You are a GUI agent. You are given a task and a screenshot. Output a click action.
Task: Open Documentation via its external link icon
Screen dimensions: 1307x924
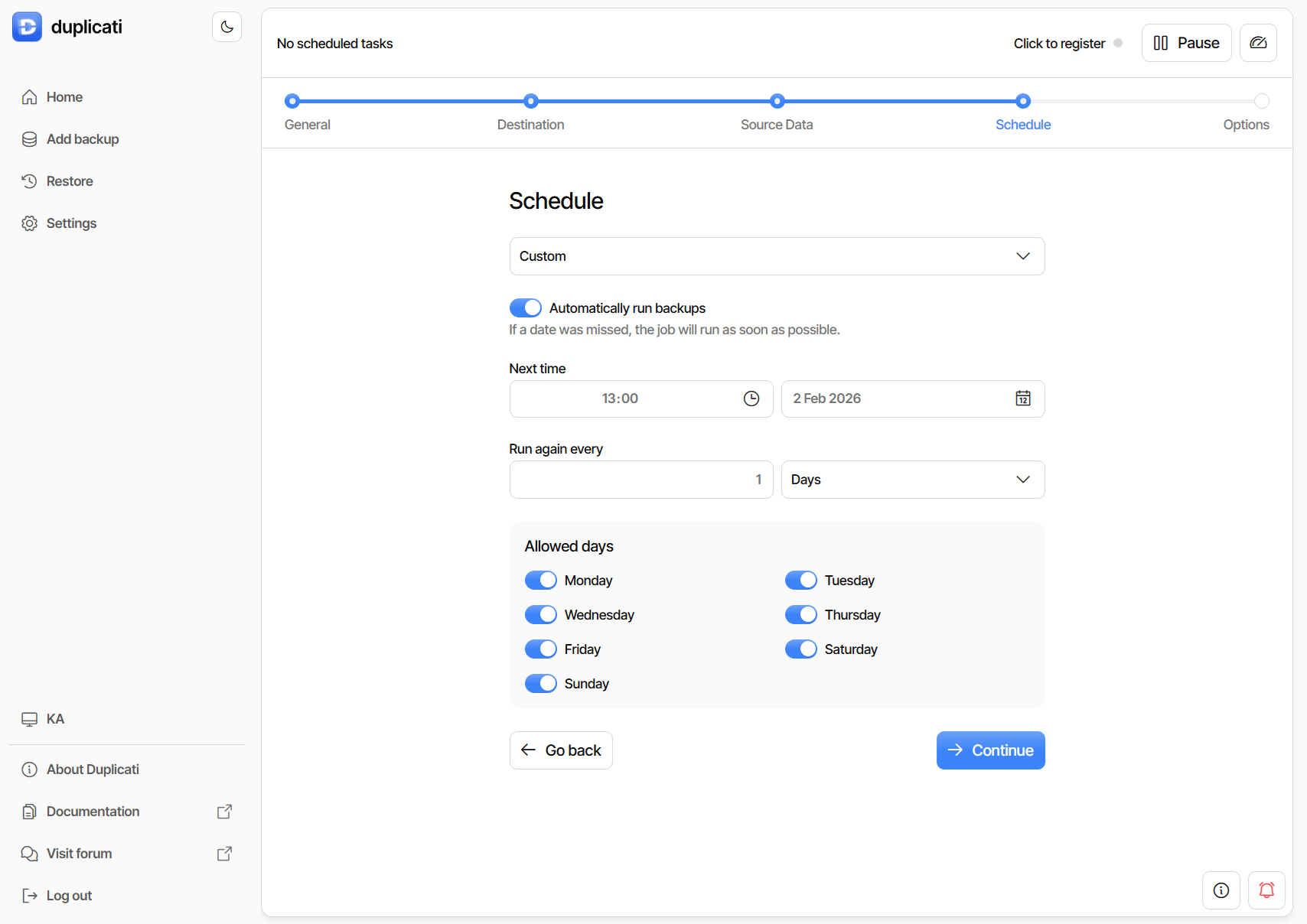[224, 812]
